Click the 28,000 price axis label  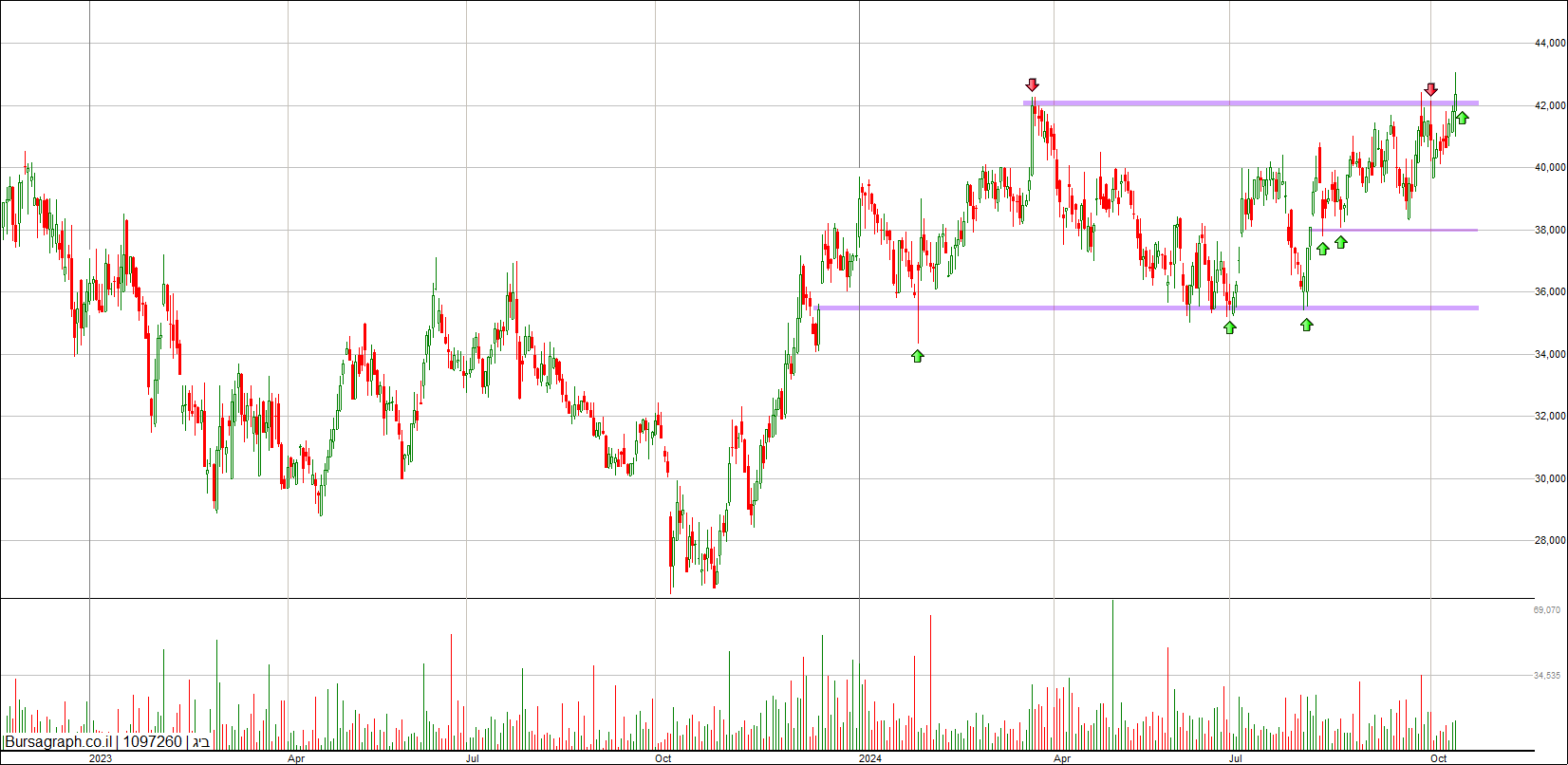[x=1551, y=541]
